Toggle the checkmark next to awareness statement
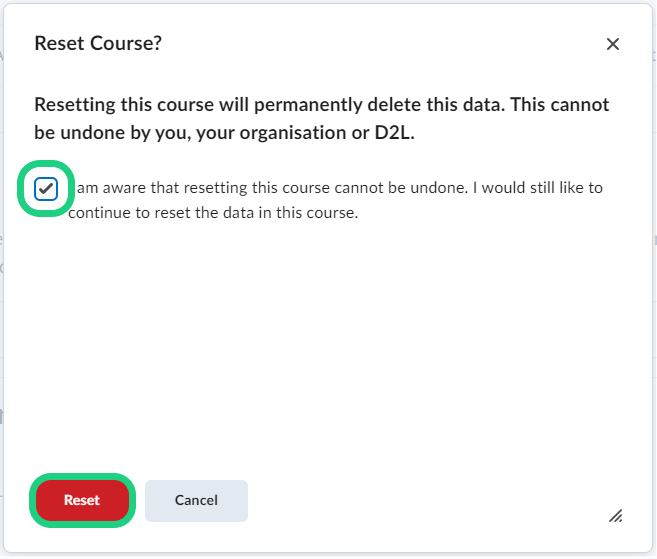 [46, 189]
